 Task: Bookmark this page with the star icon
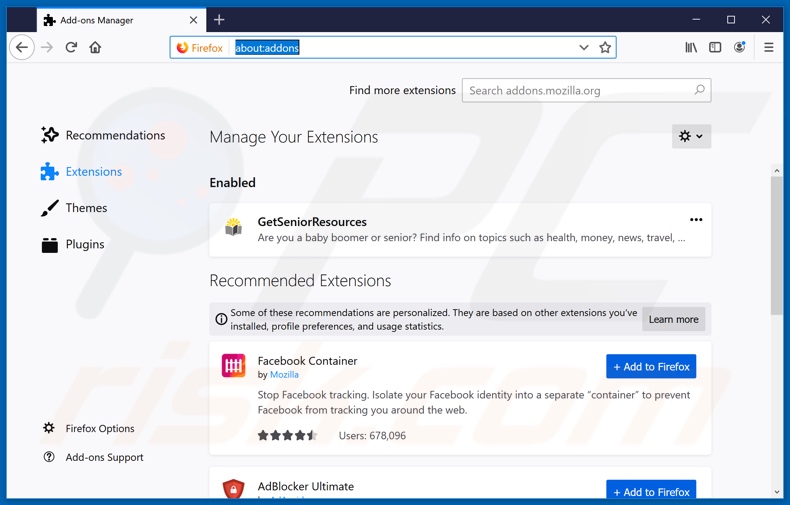(605, 48)
